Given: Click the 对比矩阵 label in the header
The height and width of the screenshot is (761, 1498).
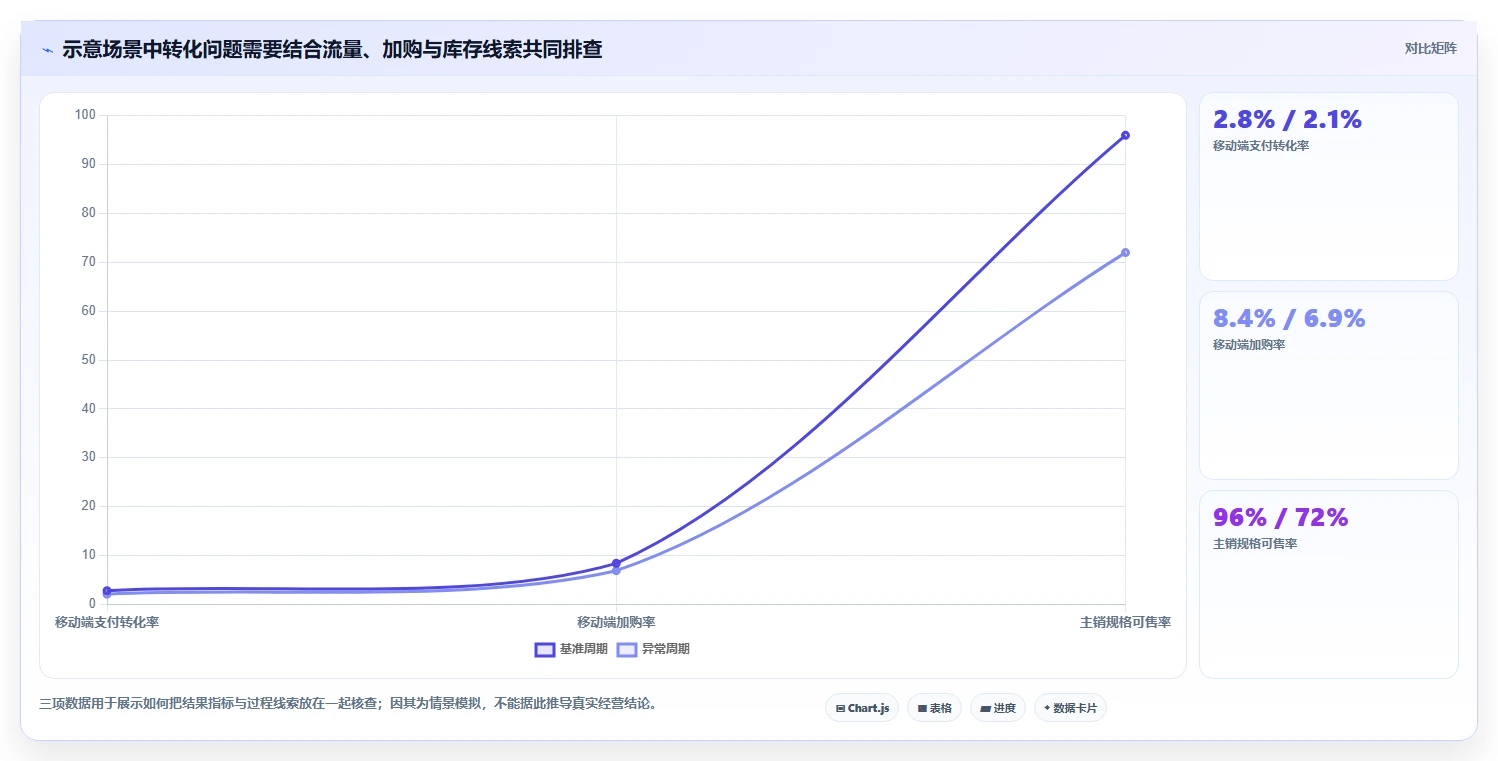Looking at the screenshot, I should point(1431,48).
